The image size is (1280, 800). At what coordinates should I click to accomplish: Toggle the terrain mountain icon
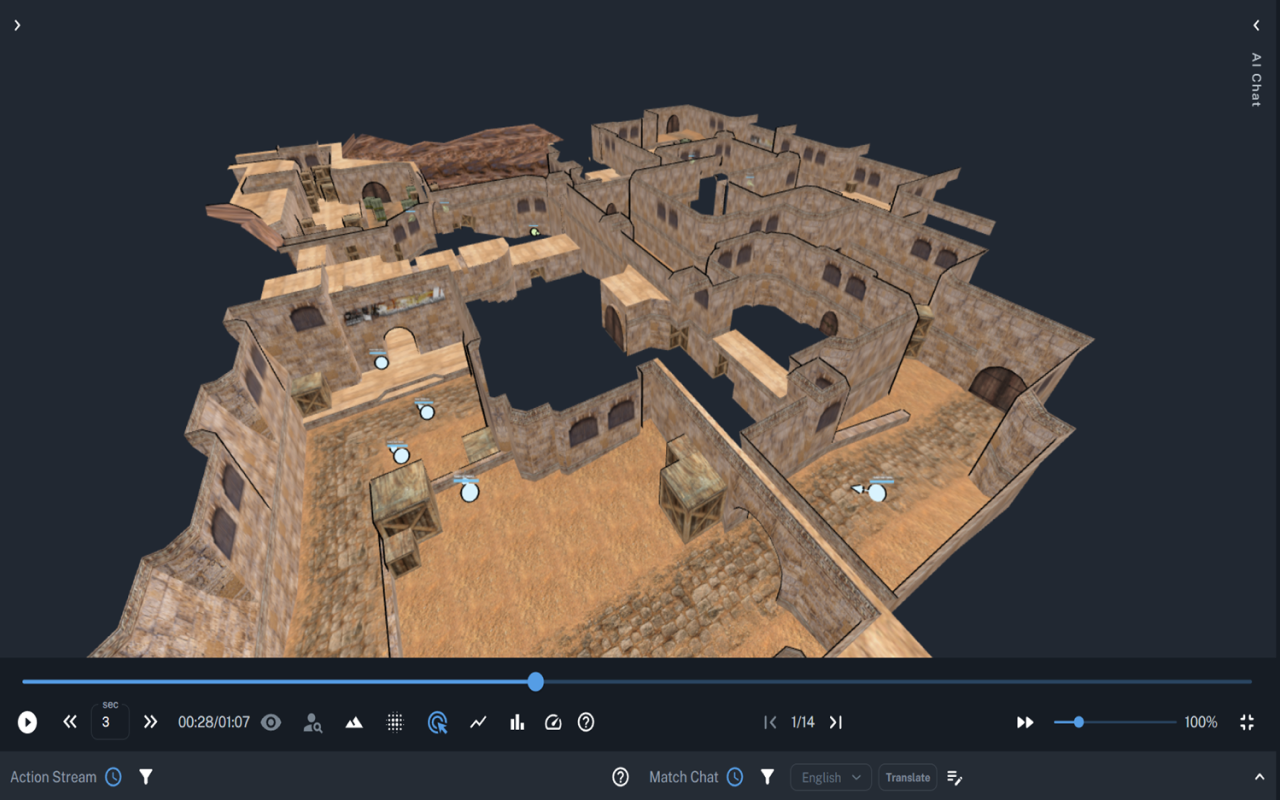tap(354, 722)
